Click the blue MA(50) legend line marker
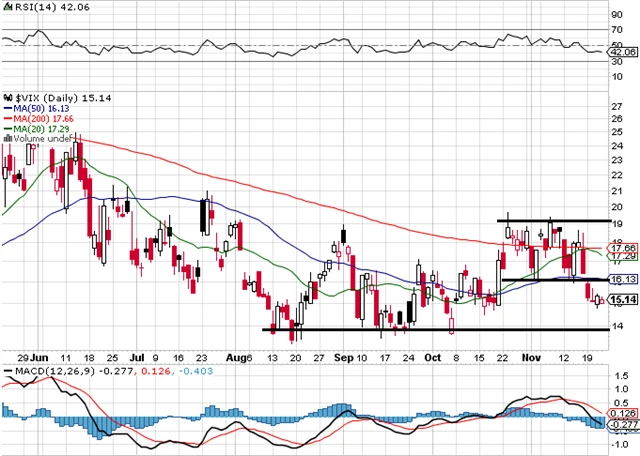Image resolution: width=640 pixels, height=456 pixels. coord(7,106)
